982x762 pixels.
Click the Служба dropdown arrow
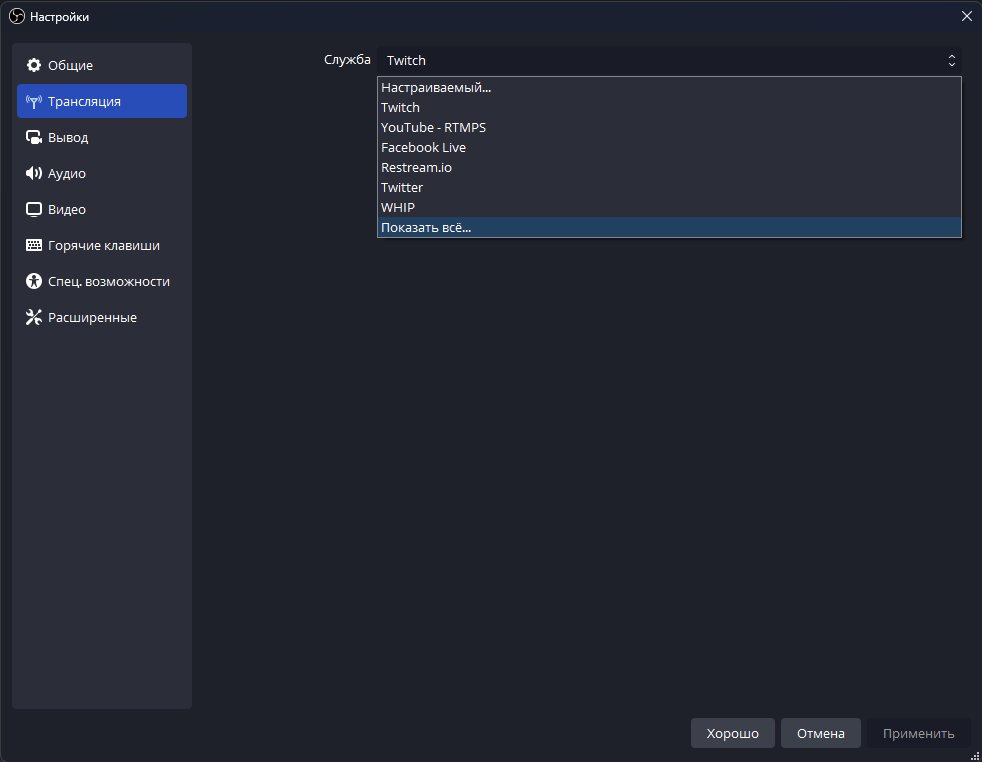[951, 60]
